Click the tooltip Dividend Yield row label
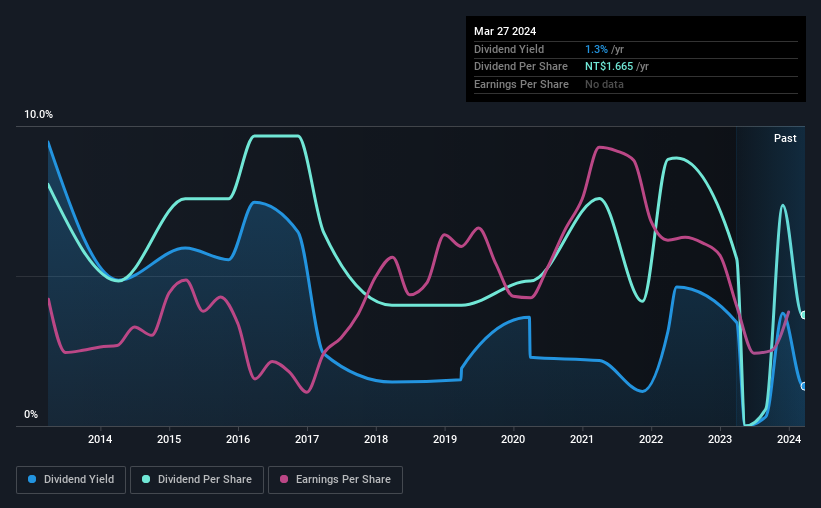This screenshot has width=821, height=508. pos(509,49)
